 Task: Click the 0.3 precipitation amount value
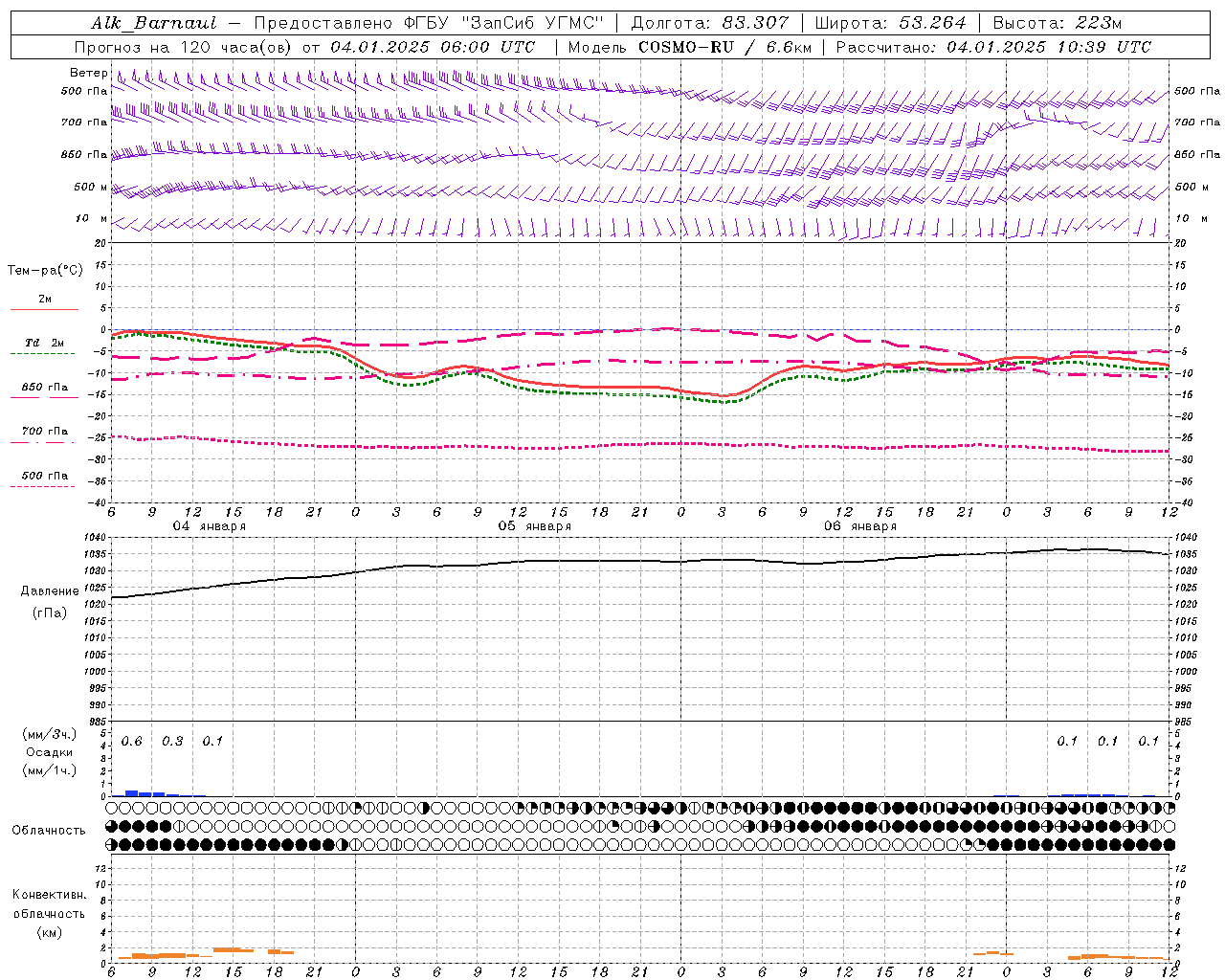coord(172,742)
